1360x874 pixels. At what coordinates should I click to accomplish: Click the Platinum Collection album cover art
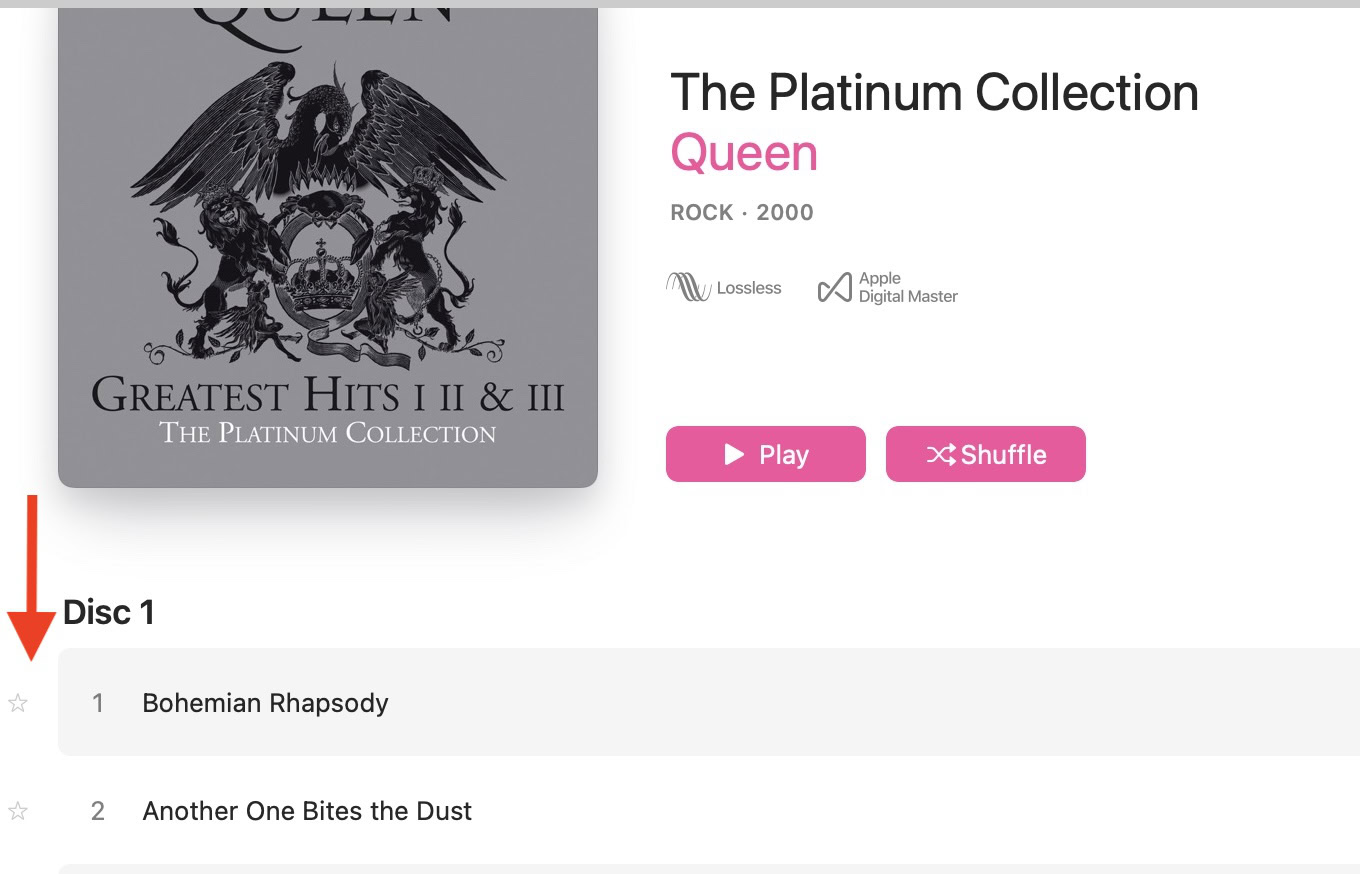click(328, 240)
